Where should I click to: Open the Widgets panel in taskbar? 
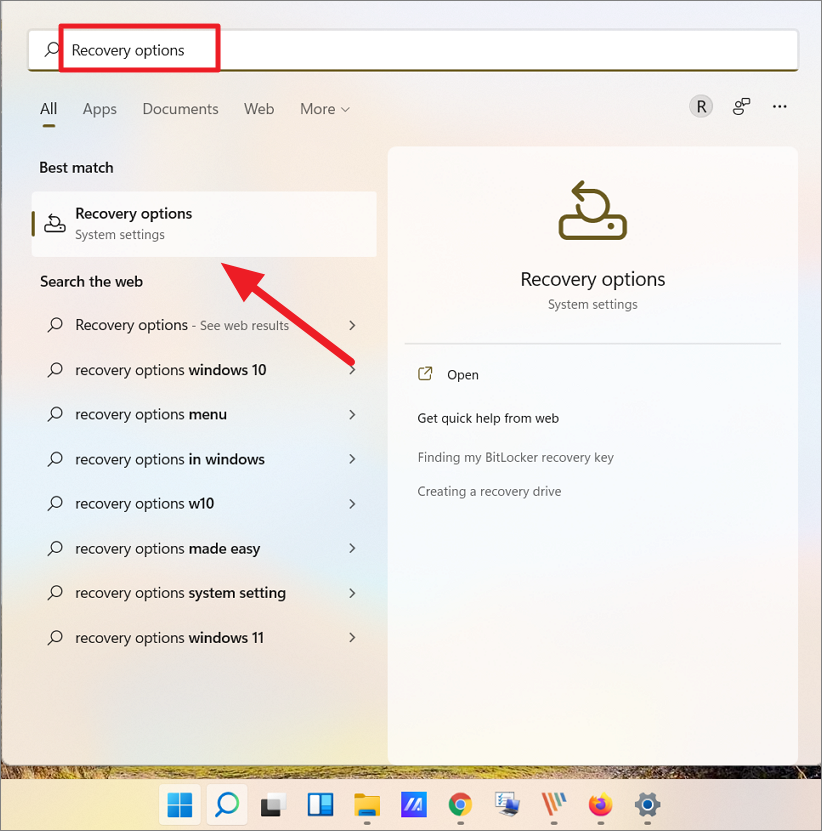coord(320,804)
